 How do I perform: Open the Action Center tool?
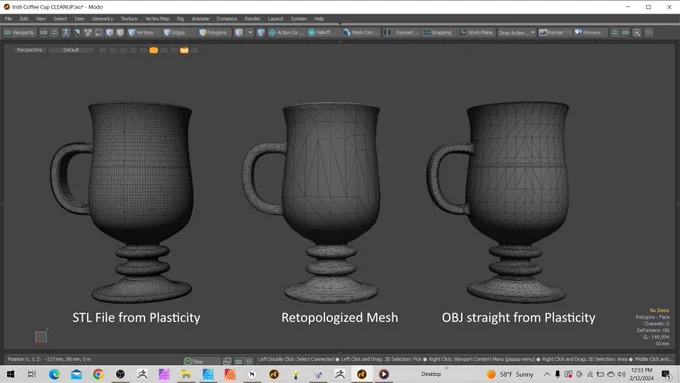pos(284,33)
